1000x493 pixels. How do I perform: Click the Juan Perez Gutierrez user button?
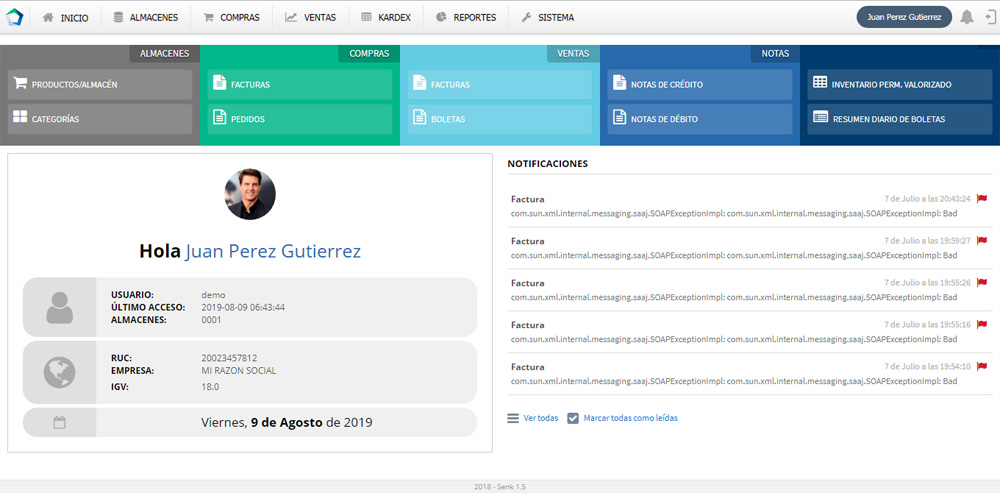click(903, 17)
